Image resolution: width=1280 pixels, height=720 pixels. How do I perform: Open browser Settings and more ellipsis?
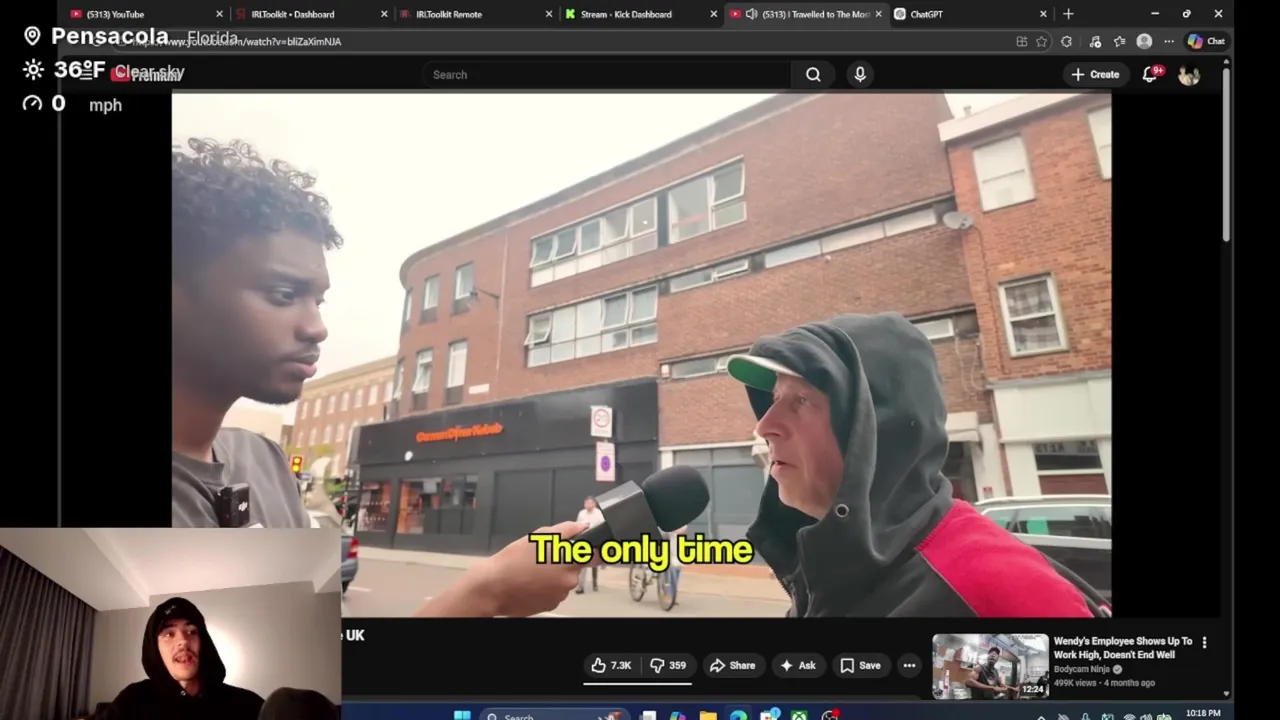pyautogui.click(x=1168, y=41)
